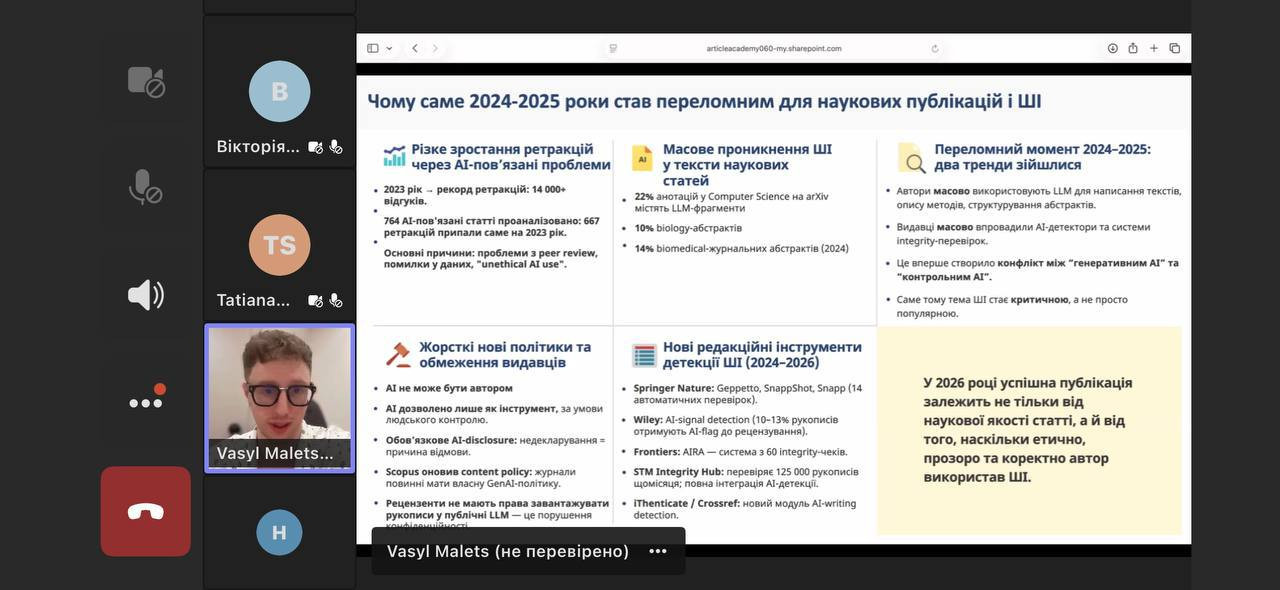Go back with the browser back arrow

click(x=414, y=48)
